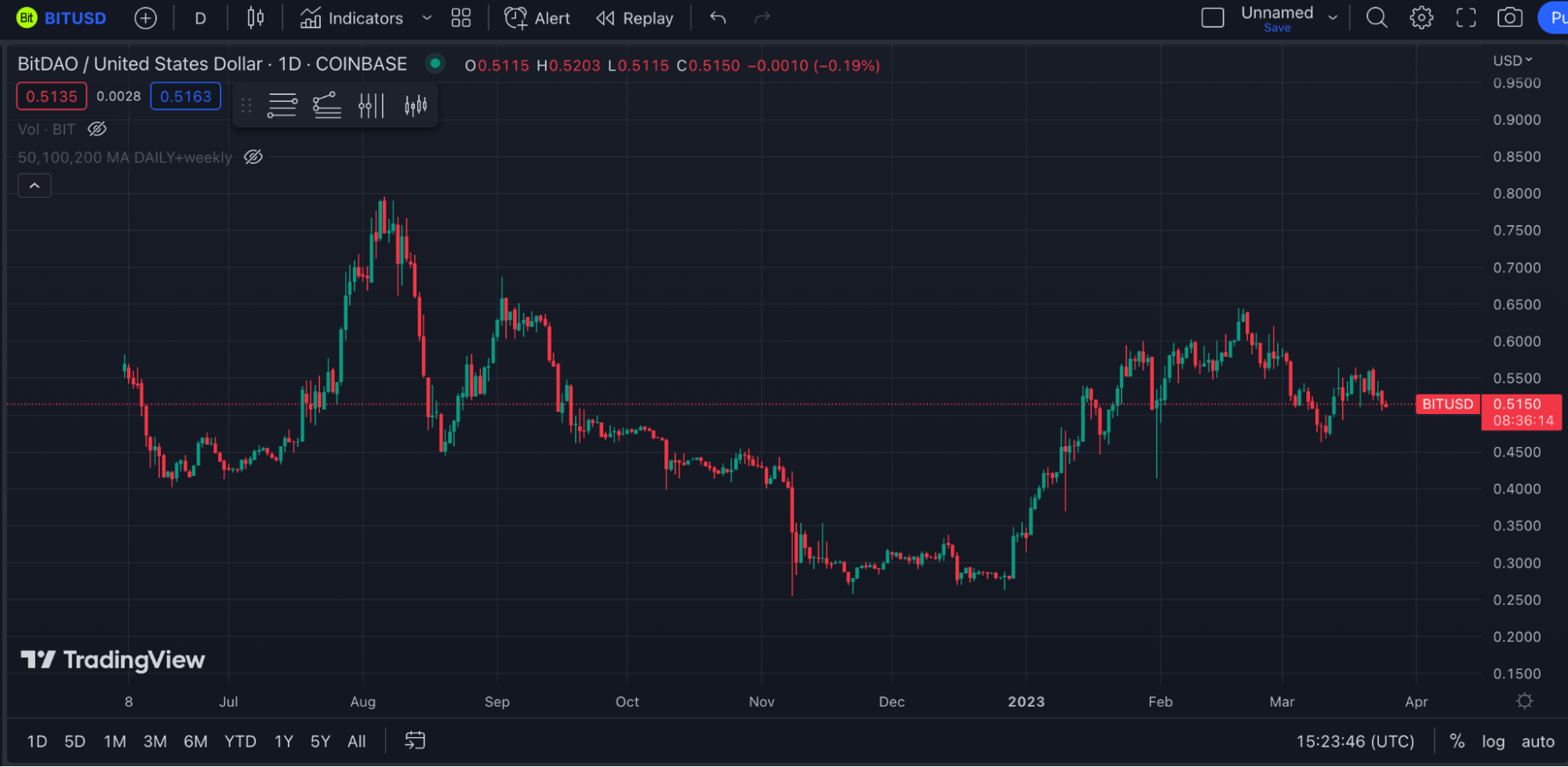Enter fullscreen mode
The image size is (1568, 767).
coord(1466,18)
